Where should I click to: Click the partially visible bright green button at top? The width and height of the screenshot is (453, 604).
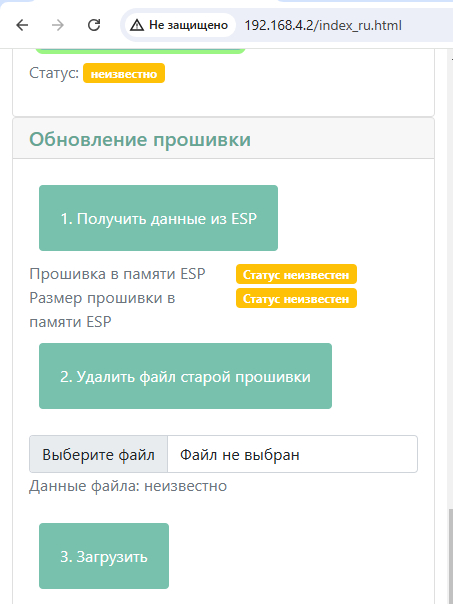141,51
